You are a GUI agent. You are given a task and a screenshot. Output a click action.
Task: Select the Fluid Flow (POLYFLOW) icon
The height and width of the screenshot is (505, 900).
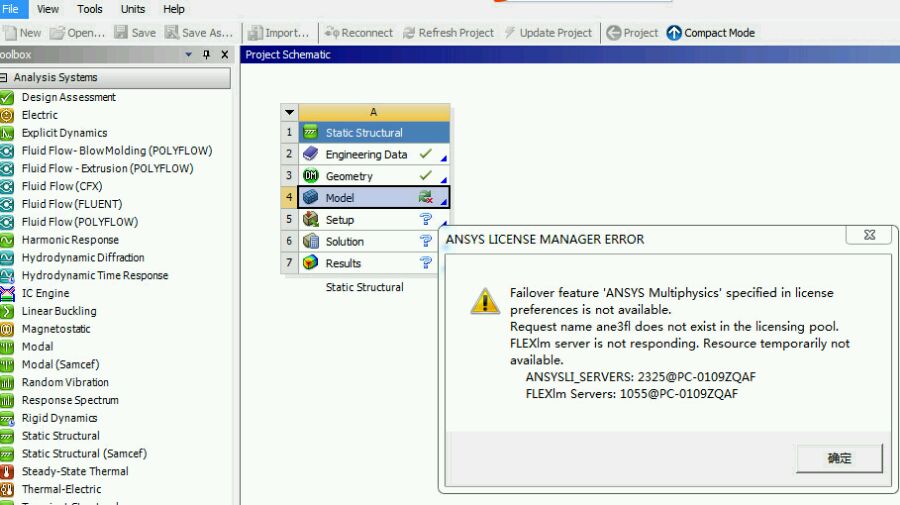click(x=7, y=222)
